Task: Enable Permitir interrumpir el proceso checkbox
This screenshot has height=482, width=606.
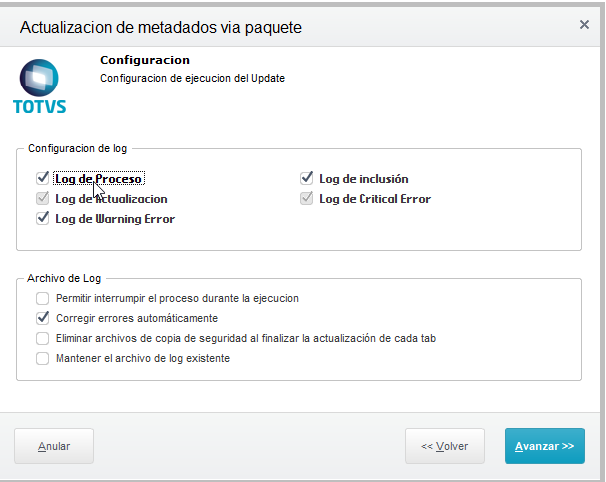Action: click(43, 298)
